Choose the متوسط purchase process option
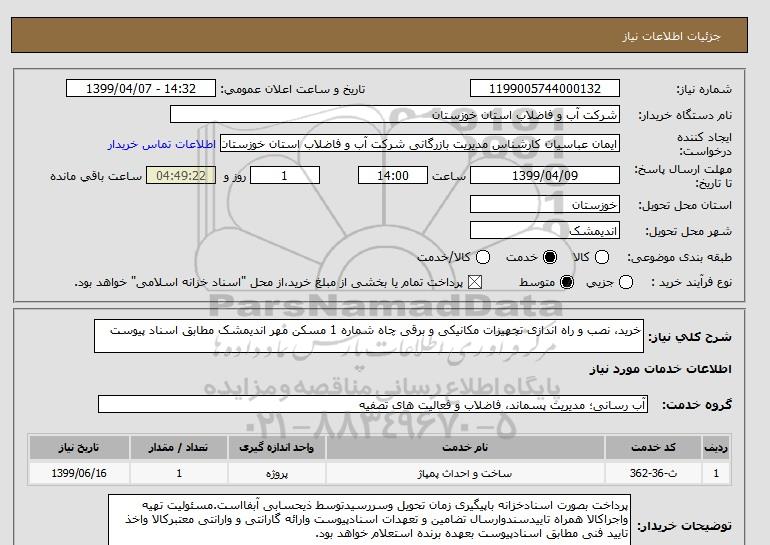The height and width of the screenshot is (545, 770). [x=567, y=282]
